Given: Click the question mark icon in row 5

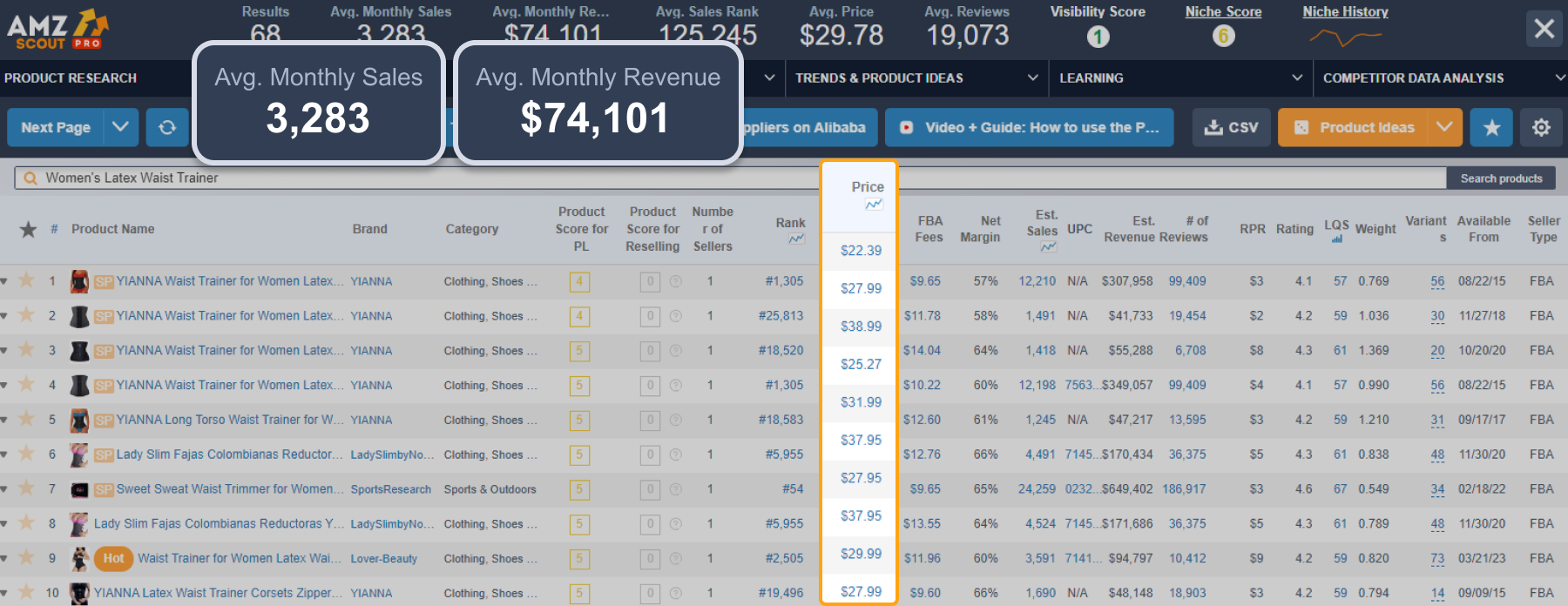Looking at the screenshot, I should click(x=675, y=420).
